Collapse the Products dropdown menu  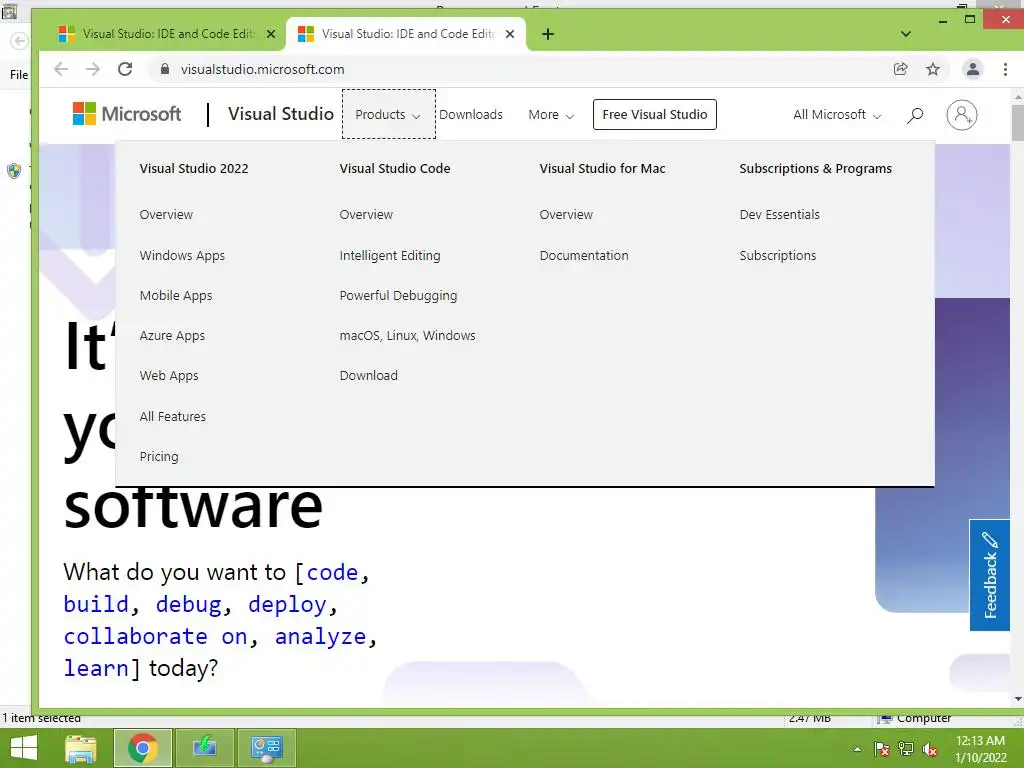389,114
